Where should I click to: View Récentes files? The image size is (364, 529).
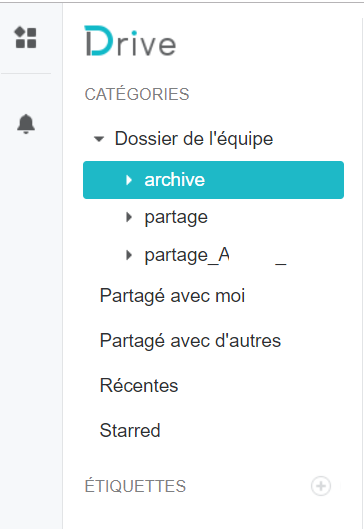(x=139, y=385)
